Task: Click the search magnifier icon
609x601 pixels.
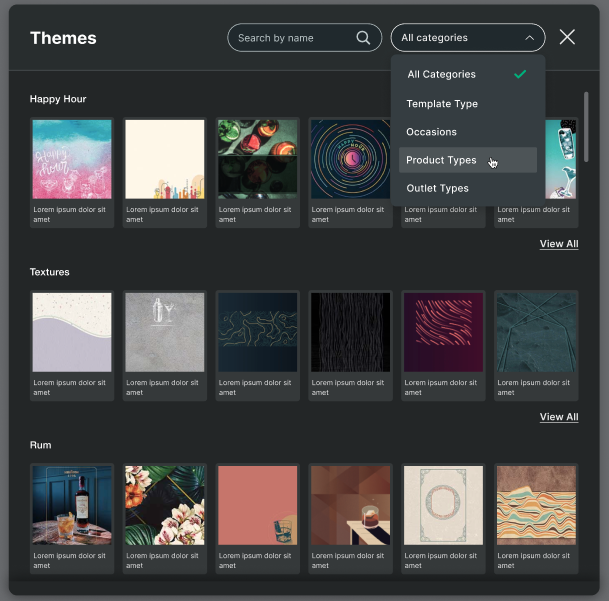Action: coord(363,38)
